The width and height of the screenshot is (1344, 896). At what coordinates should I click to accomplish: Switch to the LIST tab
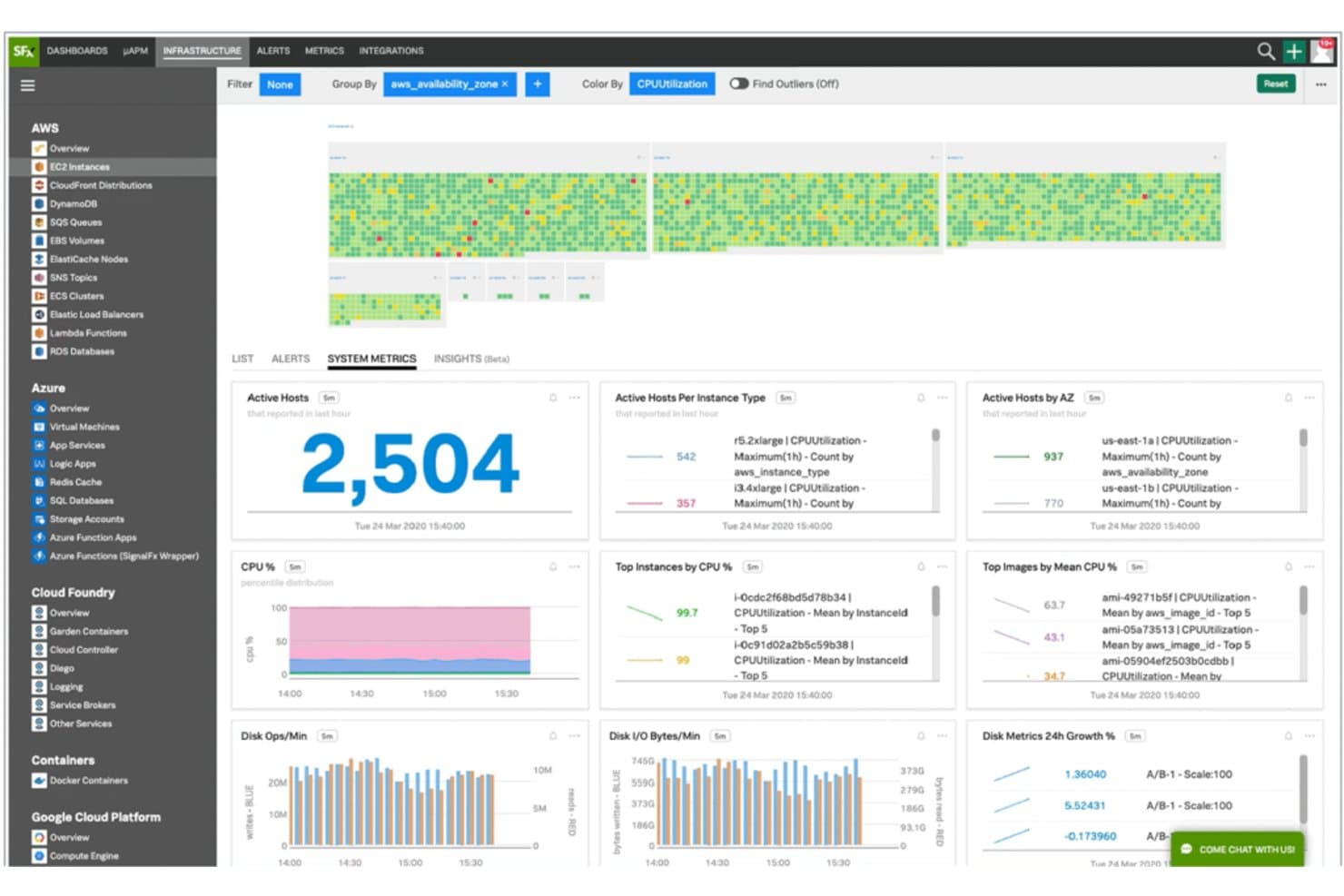click(x=242, y=359)
